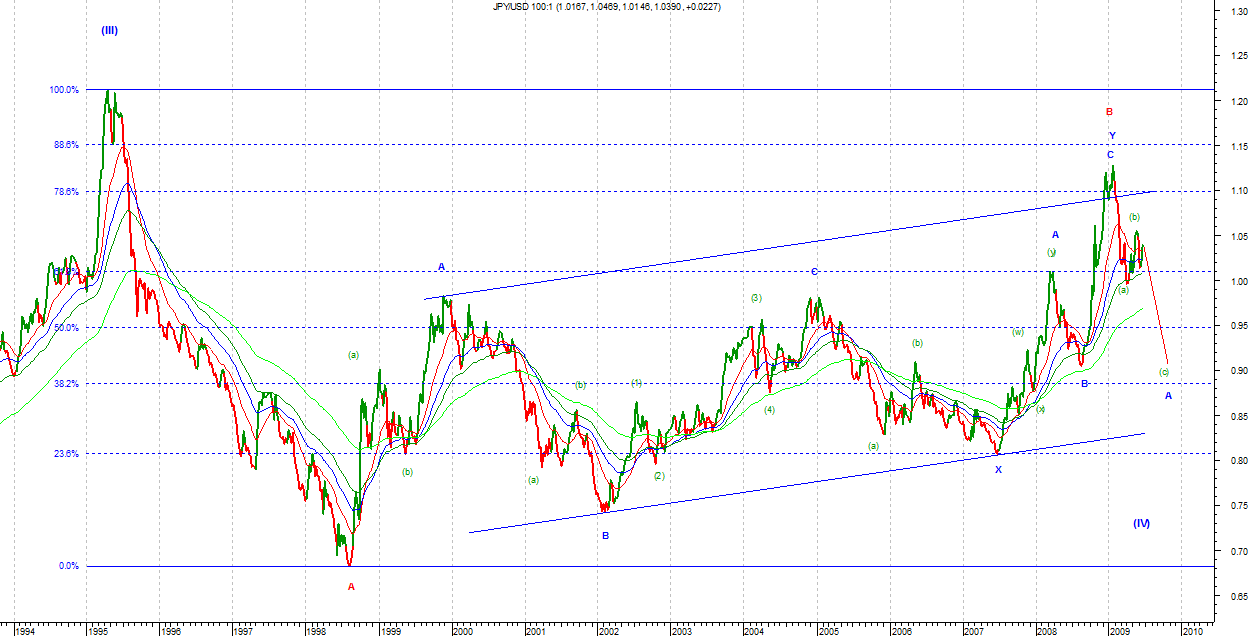1250x636 pixels.
Task: Select the 88.6% Fibonacci level label
Action: (64, 145)
